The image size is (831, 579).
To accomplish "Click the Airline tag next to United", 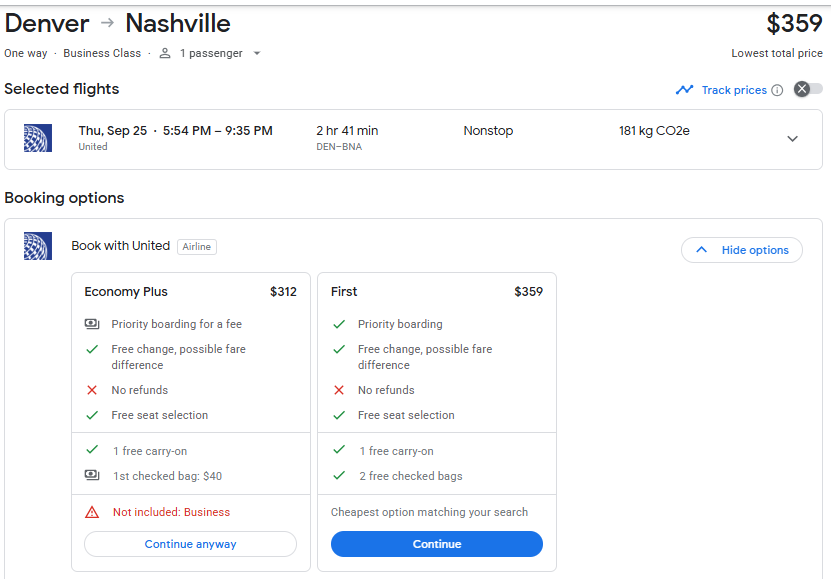I will [197, 246].
